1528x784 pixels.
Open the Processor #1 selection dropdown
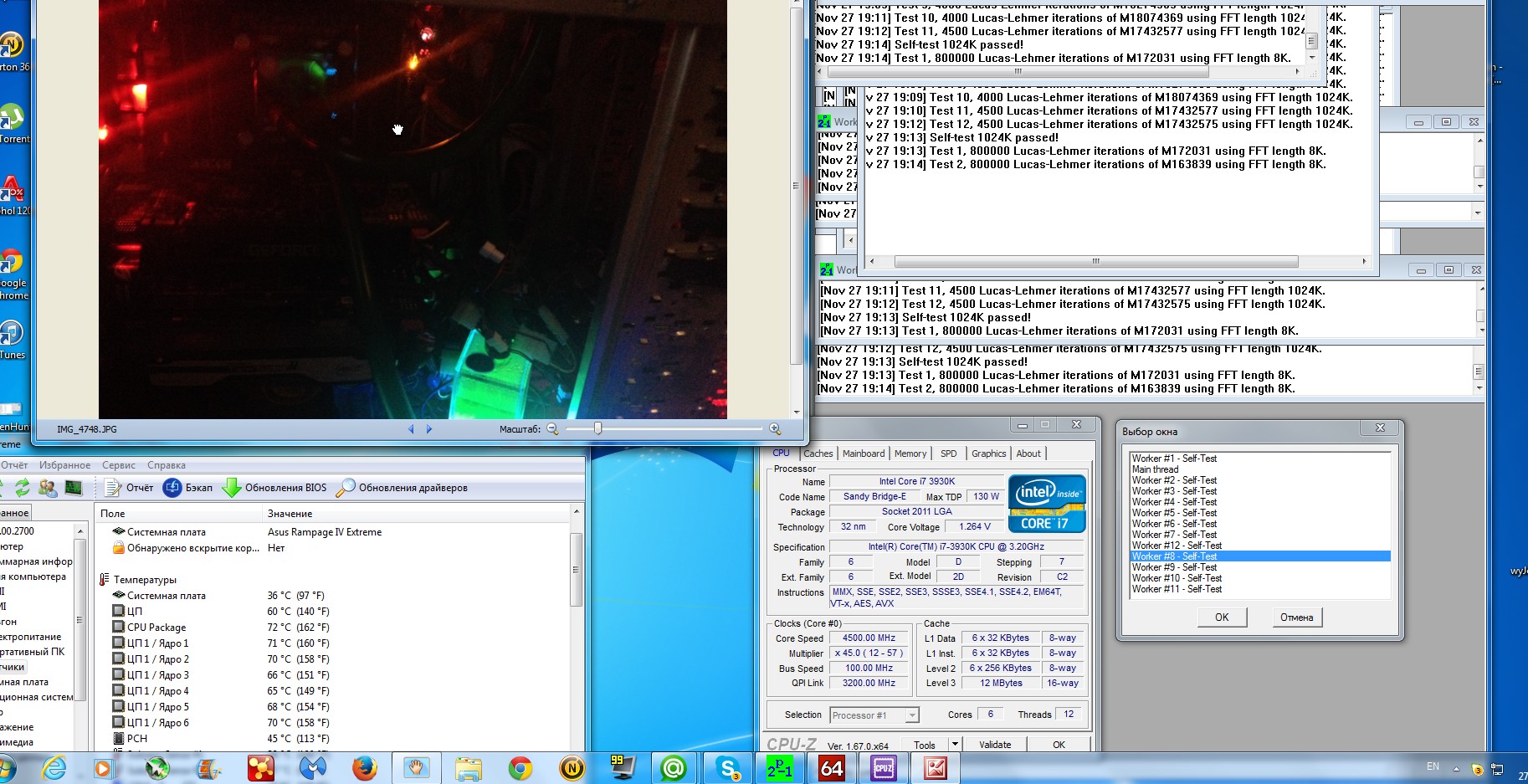point(912,715)
